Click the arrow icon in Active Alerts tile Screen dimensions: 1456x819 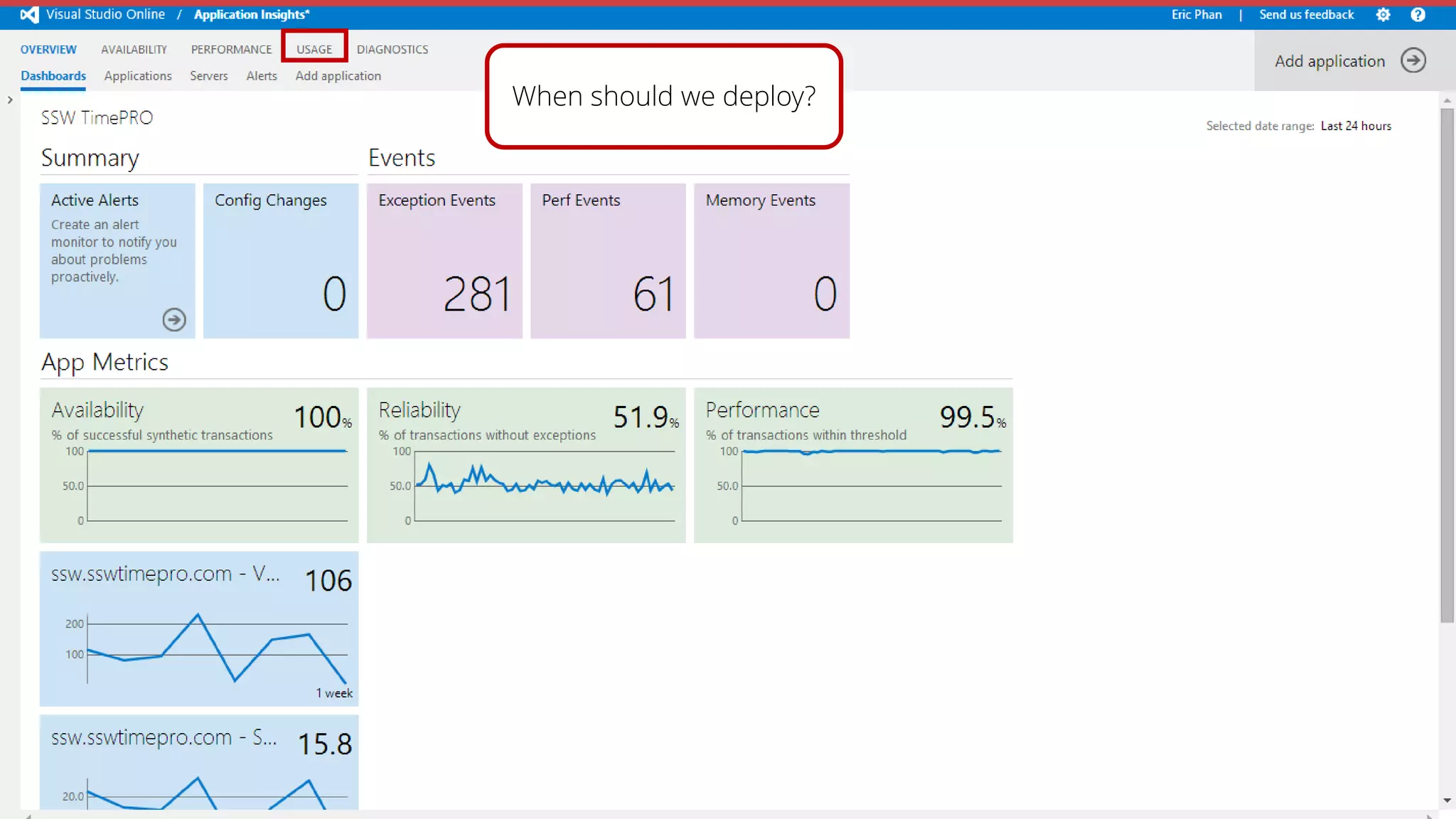pos(174,320)
